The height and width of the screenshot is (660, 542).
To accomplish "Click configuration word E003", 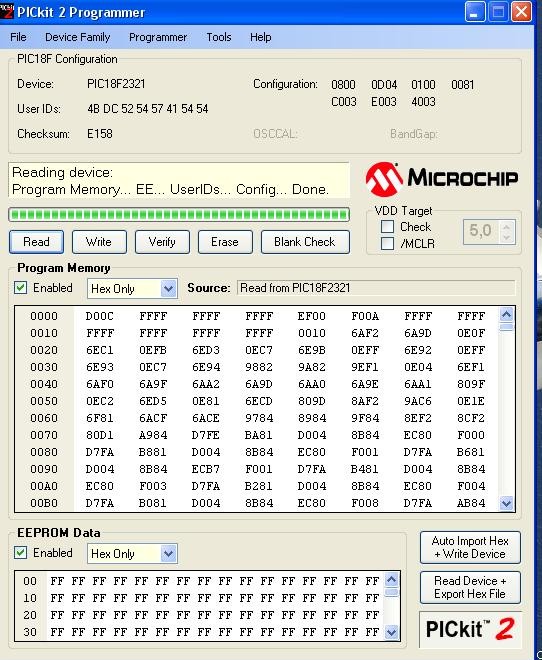I will [384, 102].
